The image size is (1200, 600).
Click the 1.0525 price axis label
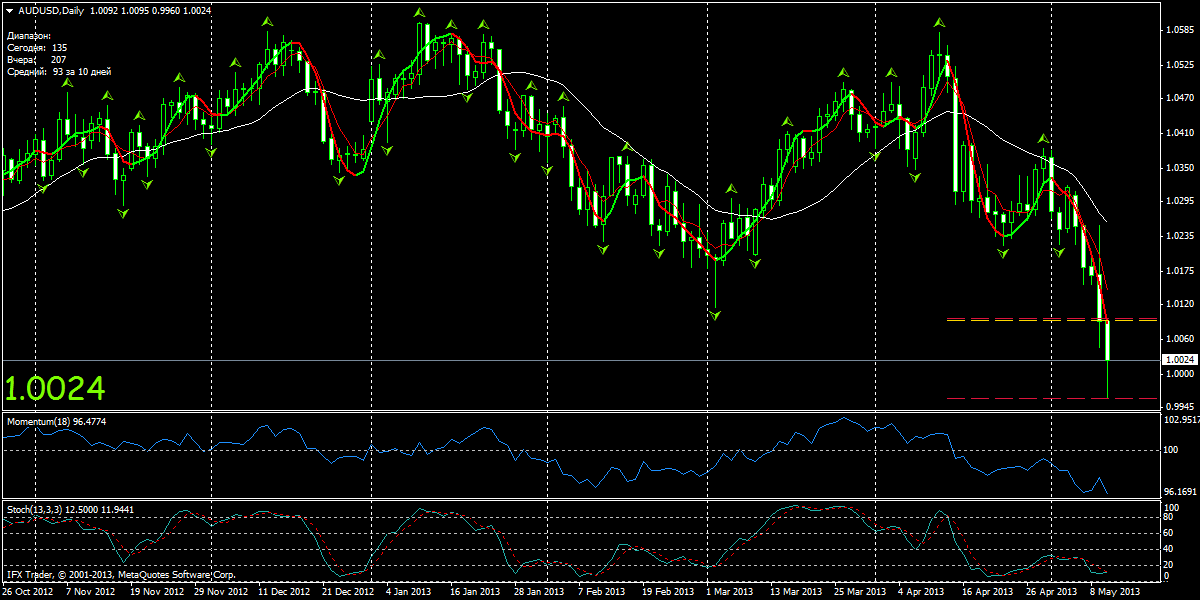point(1180,65)
